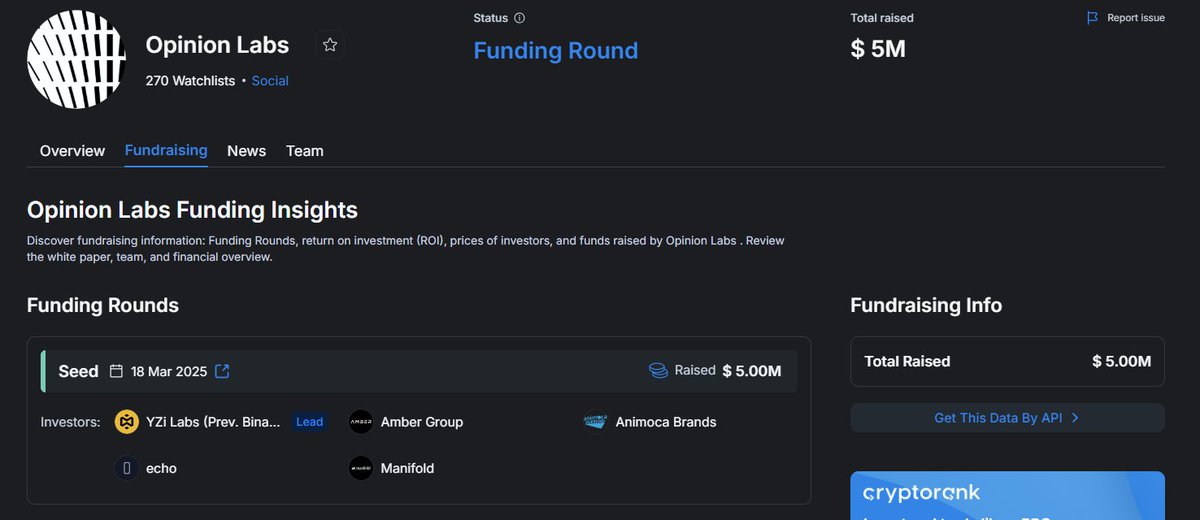Open the Social category link
Image resolution: width=1200 pixels, height=520 pixels.
pyautogui.click(x=270, y=80)
